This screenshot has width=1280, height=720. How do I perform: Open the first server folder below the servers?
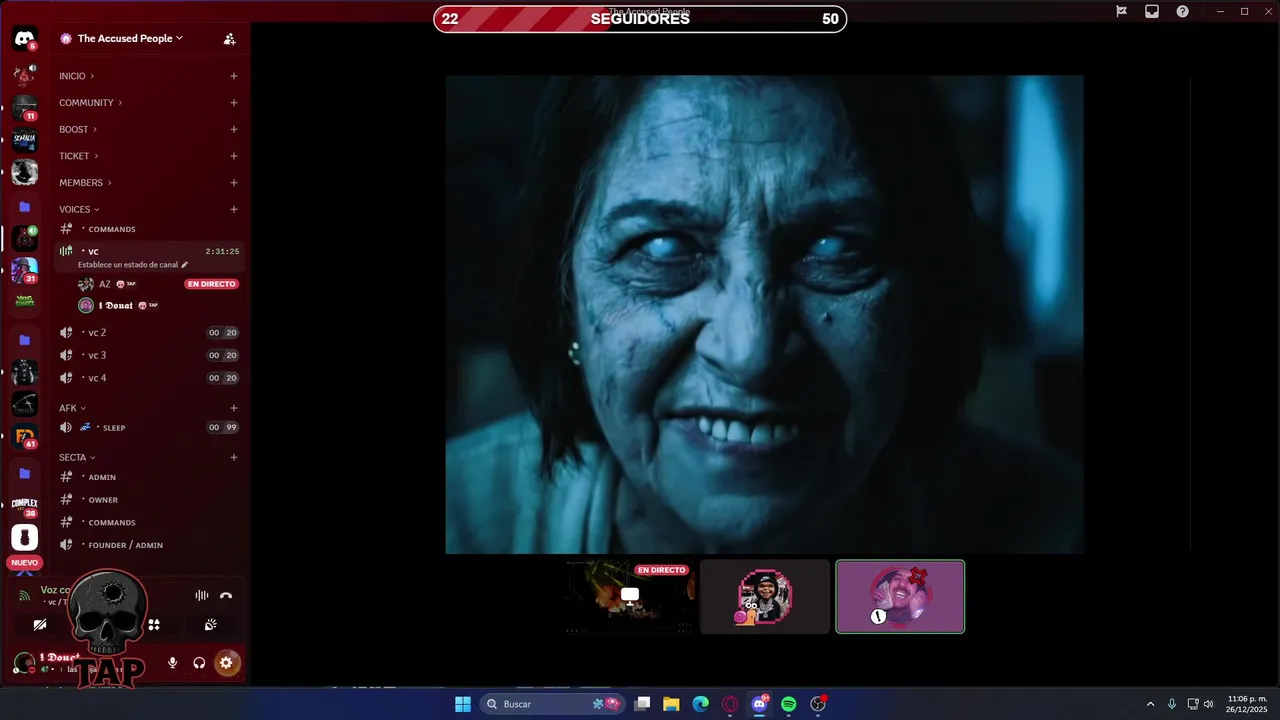(24, 206)
